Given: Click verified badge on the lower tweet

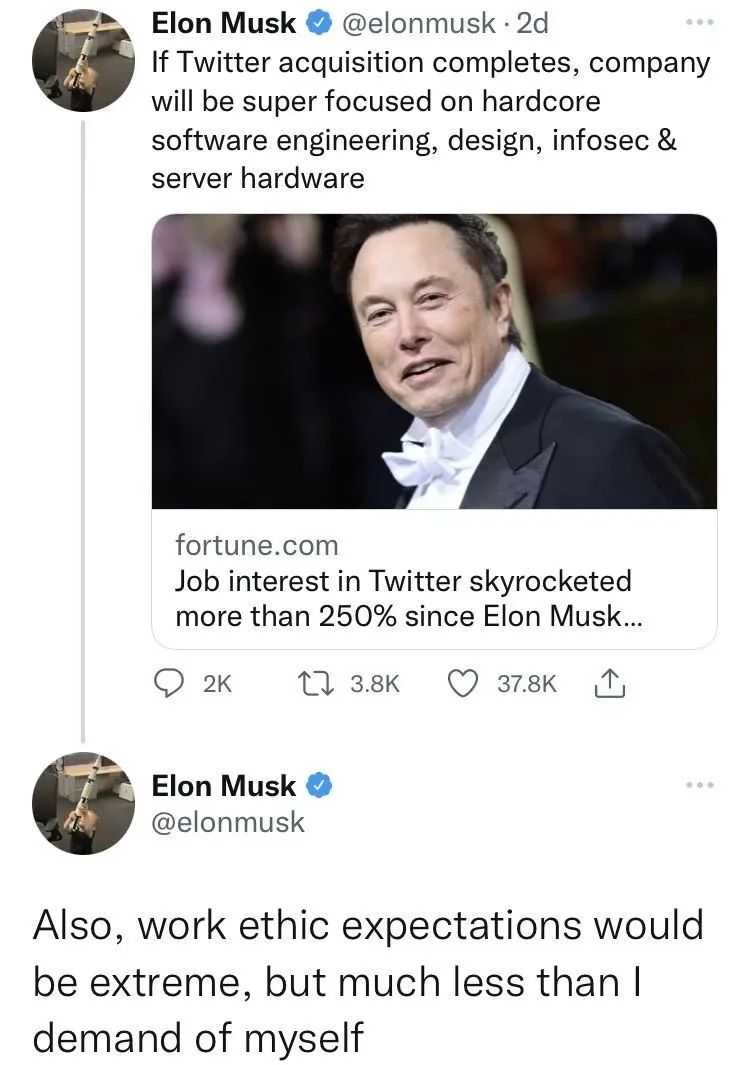Looking at the screenshot, I should [x=318, y=786].
